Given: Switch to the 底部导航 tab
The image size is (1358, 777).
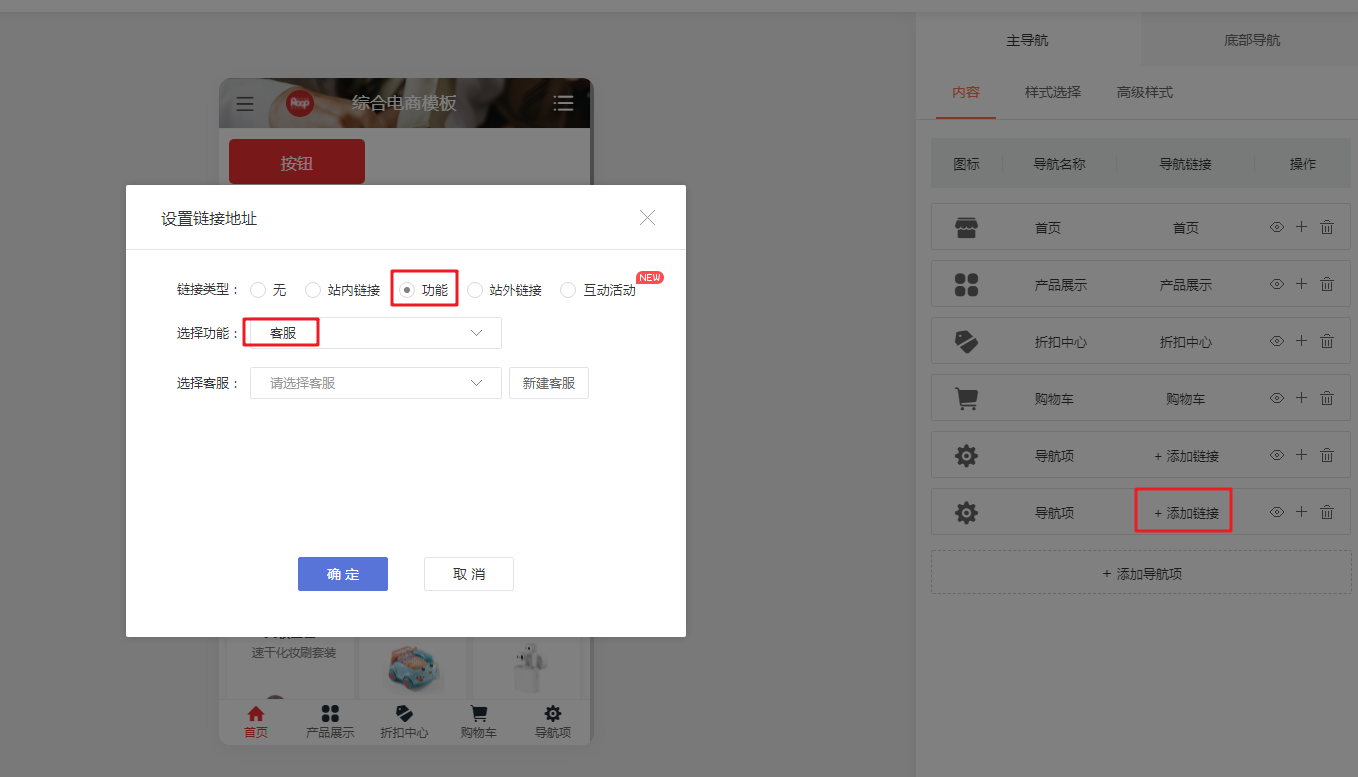Looking at the screenshot, I should coord(1252,41).
